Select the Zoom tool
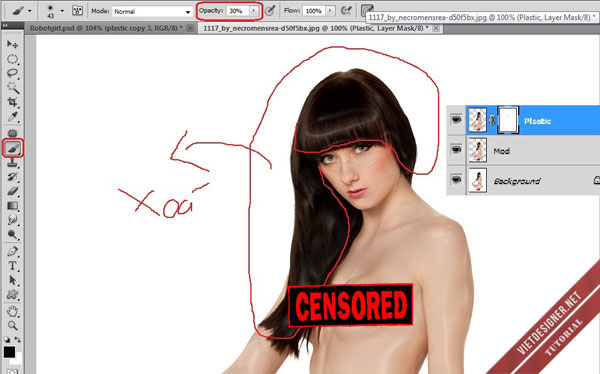The image size is (600, 374). click(x=12, y=326)
